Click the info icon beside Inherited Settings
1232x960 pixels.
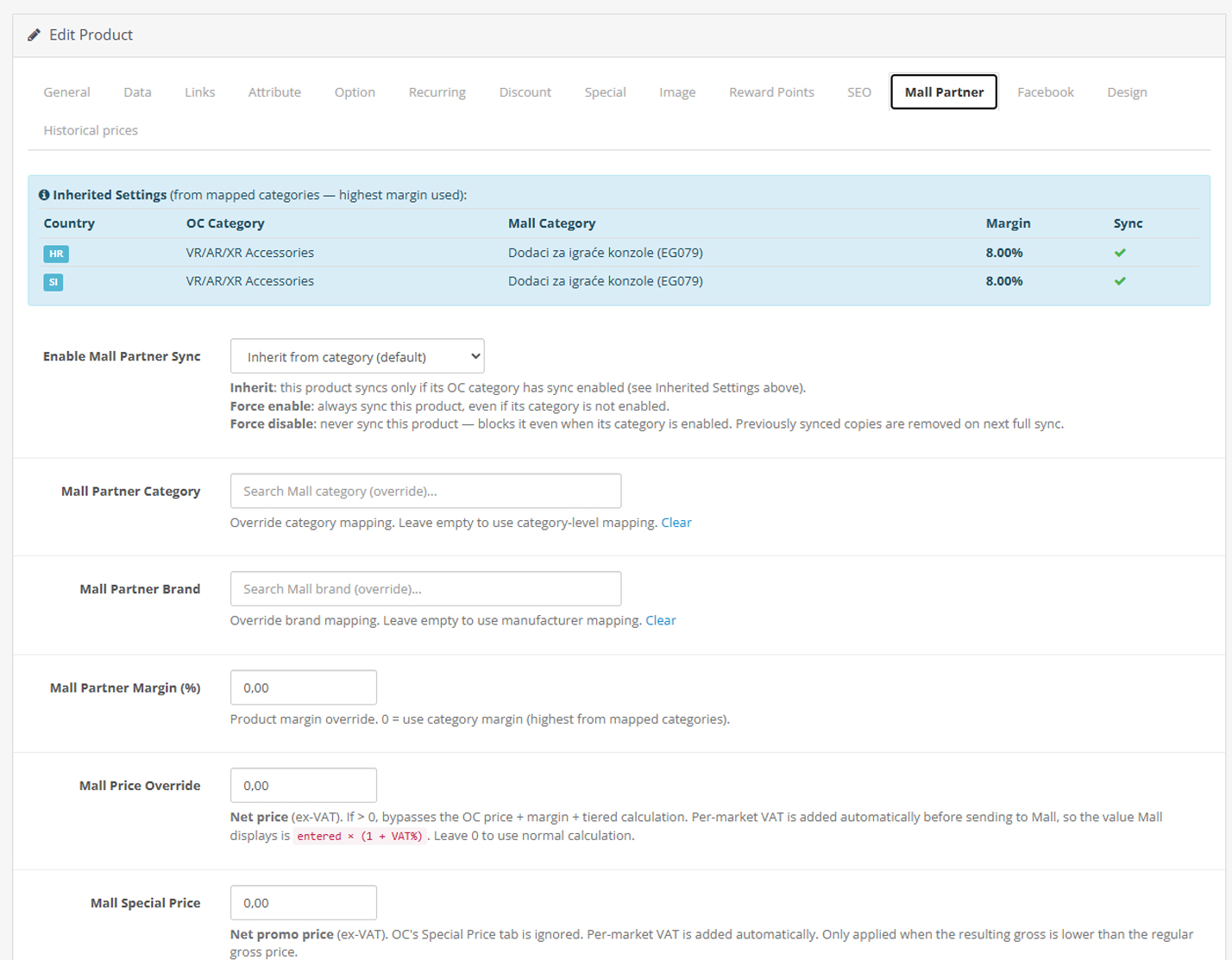click(x=44, y=195)
